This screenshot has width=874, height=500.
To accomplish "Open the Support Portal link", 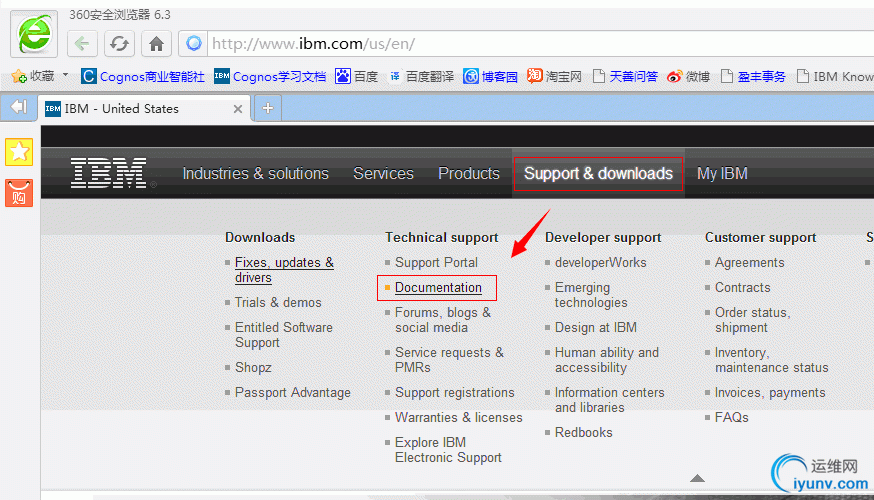I will pos(436,262).
